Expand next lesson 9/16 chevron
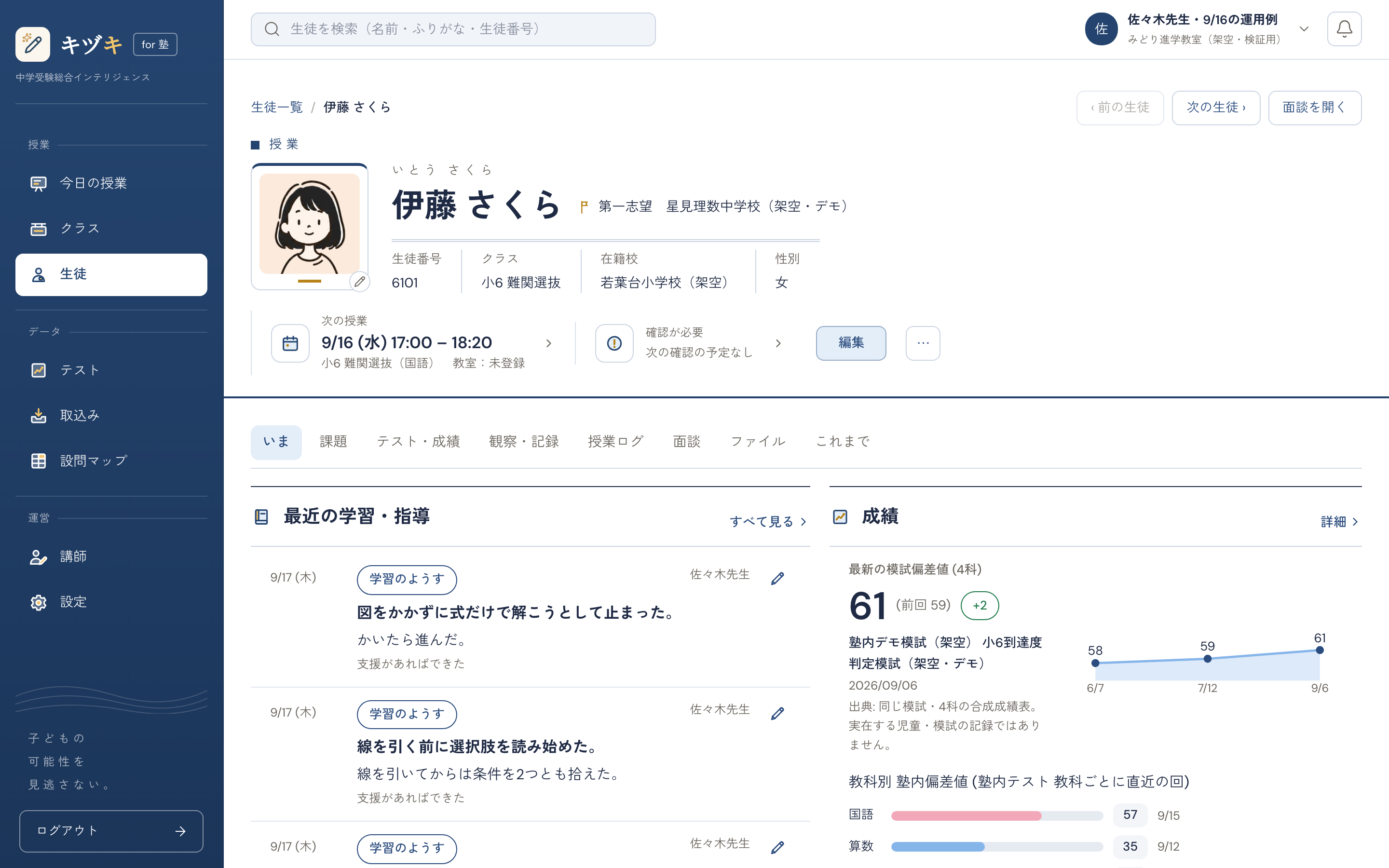This screenshot has width=1389, height=868. 549,343
